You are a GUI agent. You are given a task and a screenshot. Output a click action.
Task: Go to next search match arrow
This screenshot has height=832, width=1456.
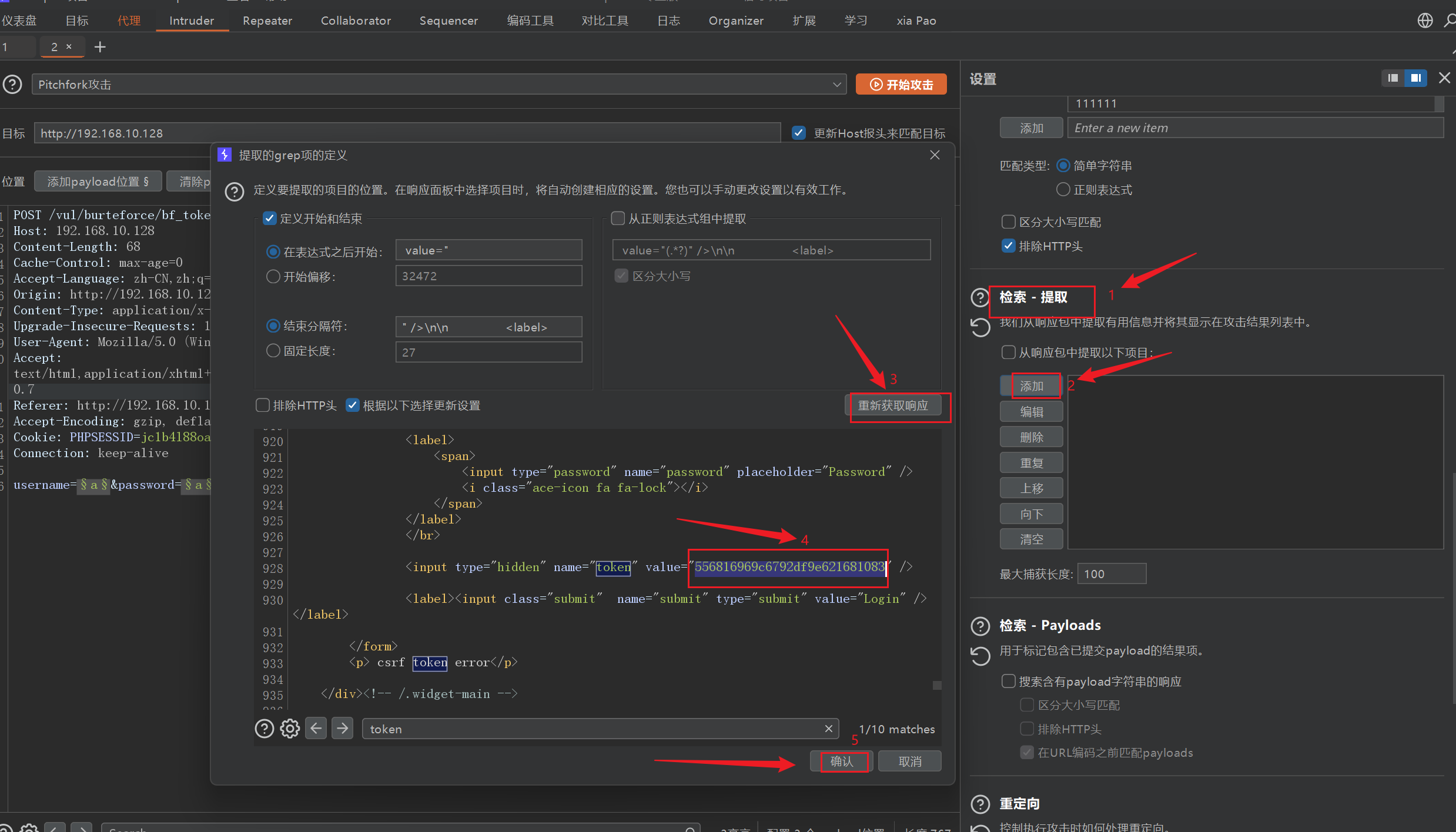click(343, 729)
